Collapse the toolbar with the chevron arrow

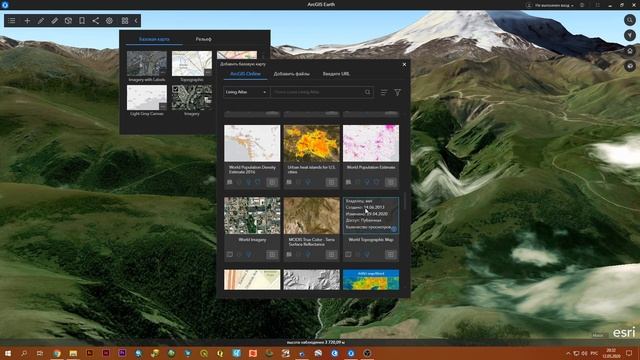[x=136, y=20]
